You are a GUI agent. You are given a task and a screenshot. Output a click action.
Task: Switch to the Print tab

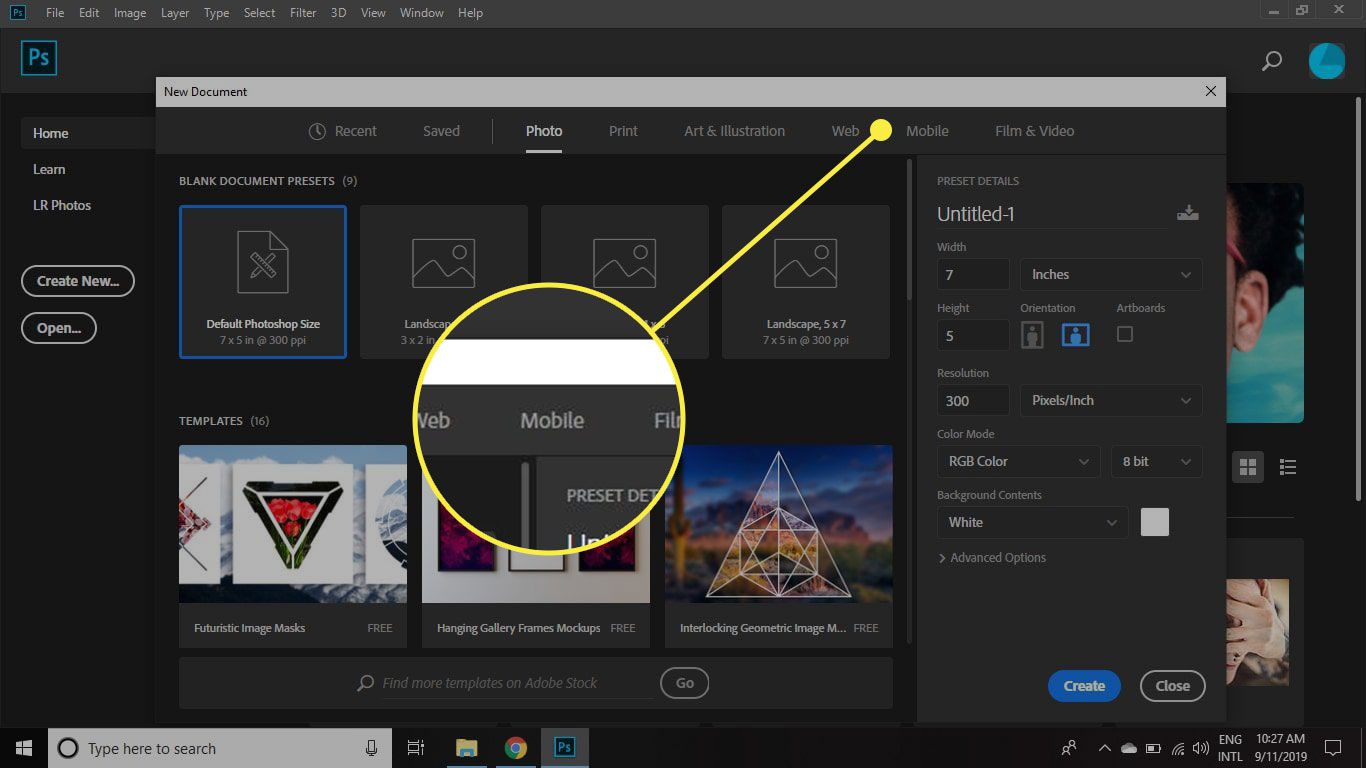[623, 131]
